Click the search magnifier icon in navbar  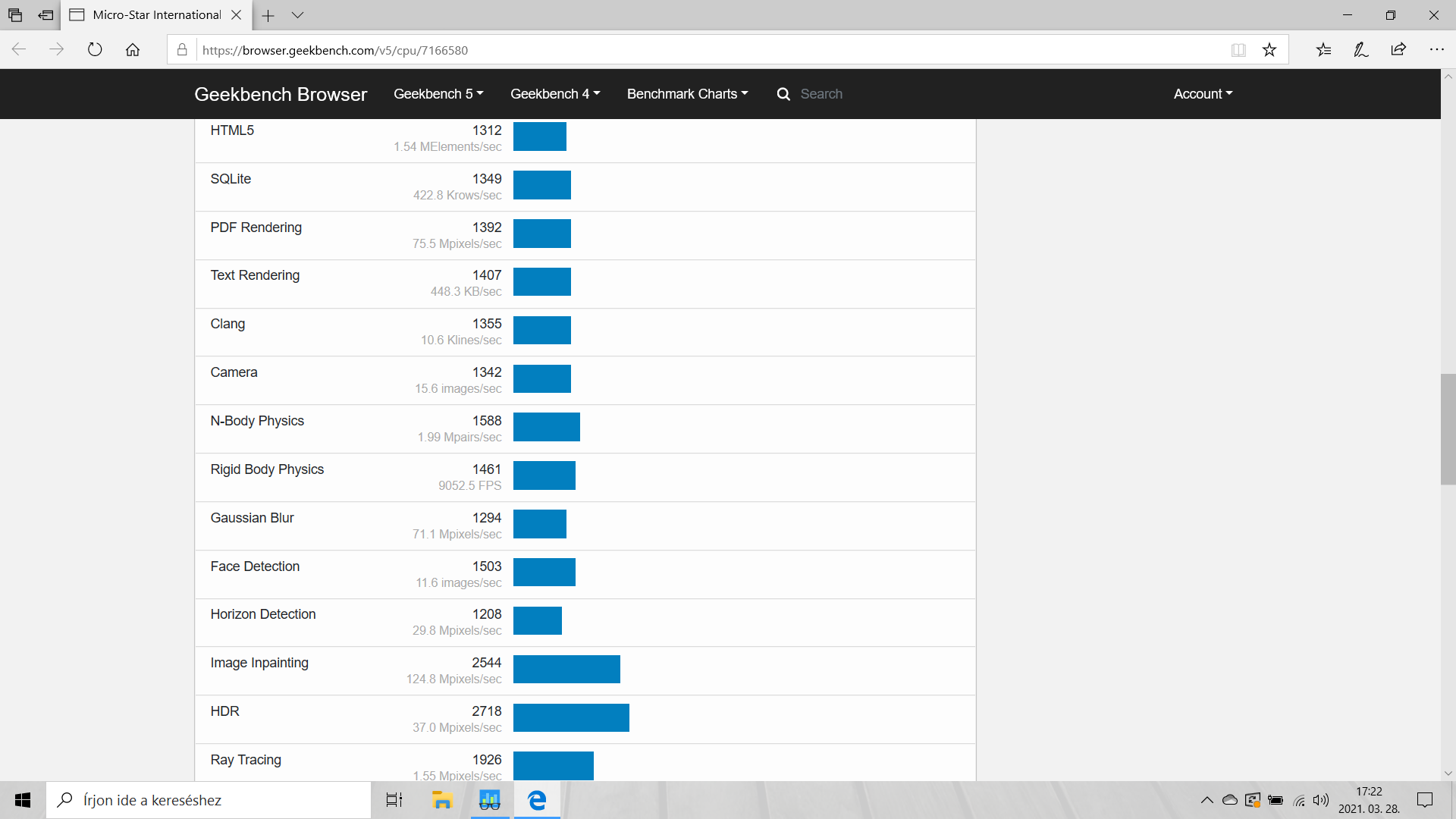[783, 94]
